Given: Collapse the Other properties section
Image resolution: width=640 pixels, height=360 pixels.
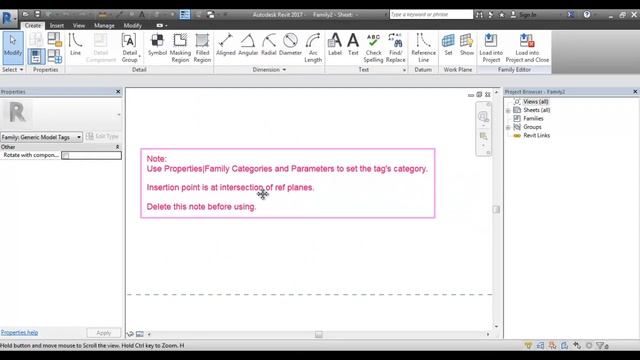Looking at the screenshot, I should click(118, 147).
